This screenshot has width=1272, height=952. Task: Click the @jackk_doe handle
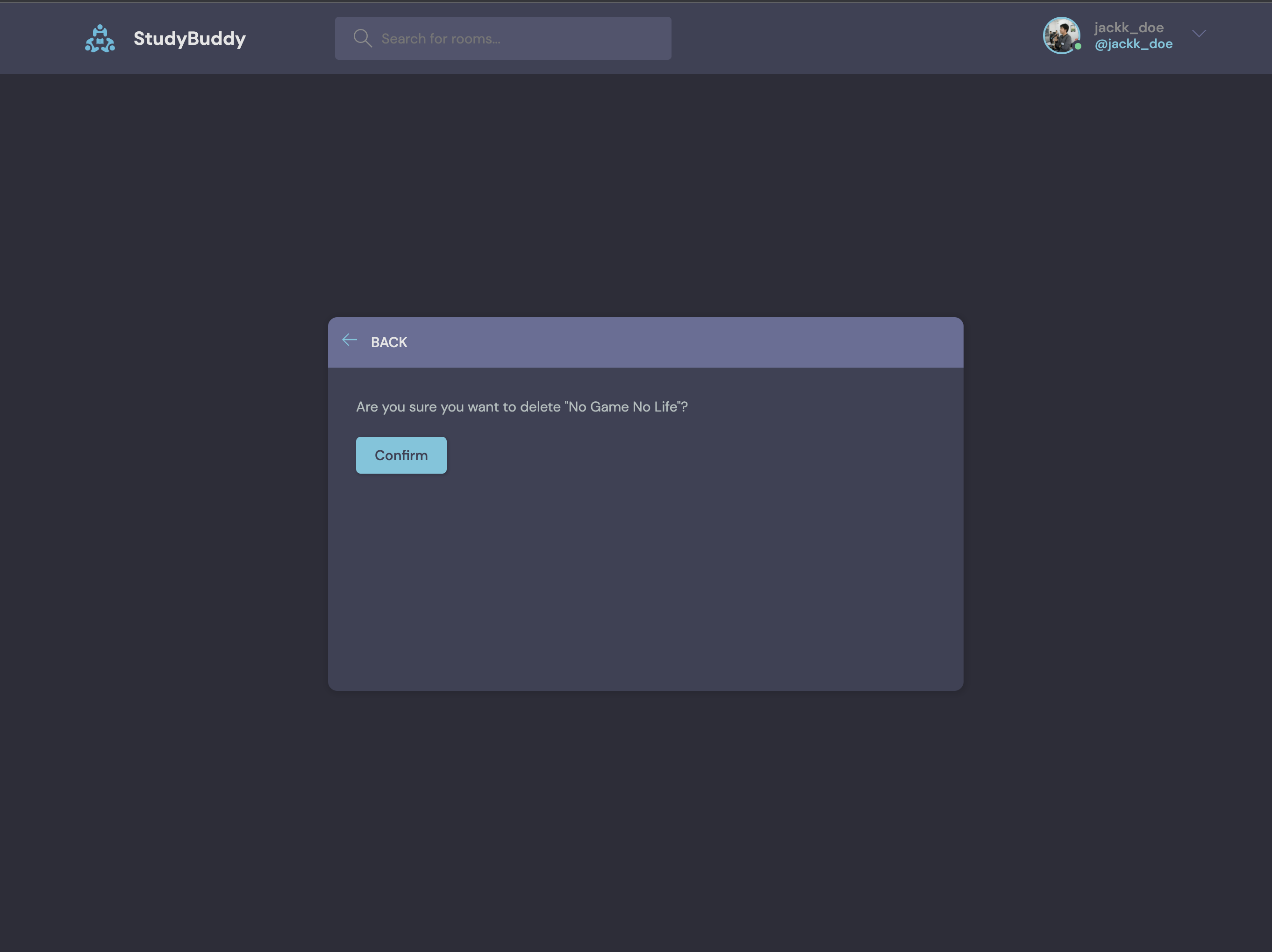tap(1133, 44)
